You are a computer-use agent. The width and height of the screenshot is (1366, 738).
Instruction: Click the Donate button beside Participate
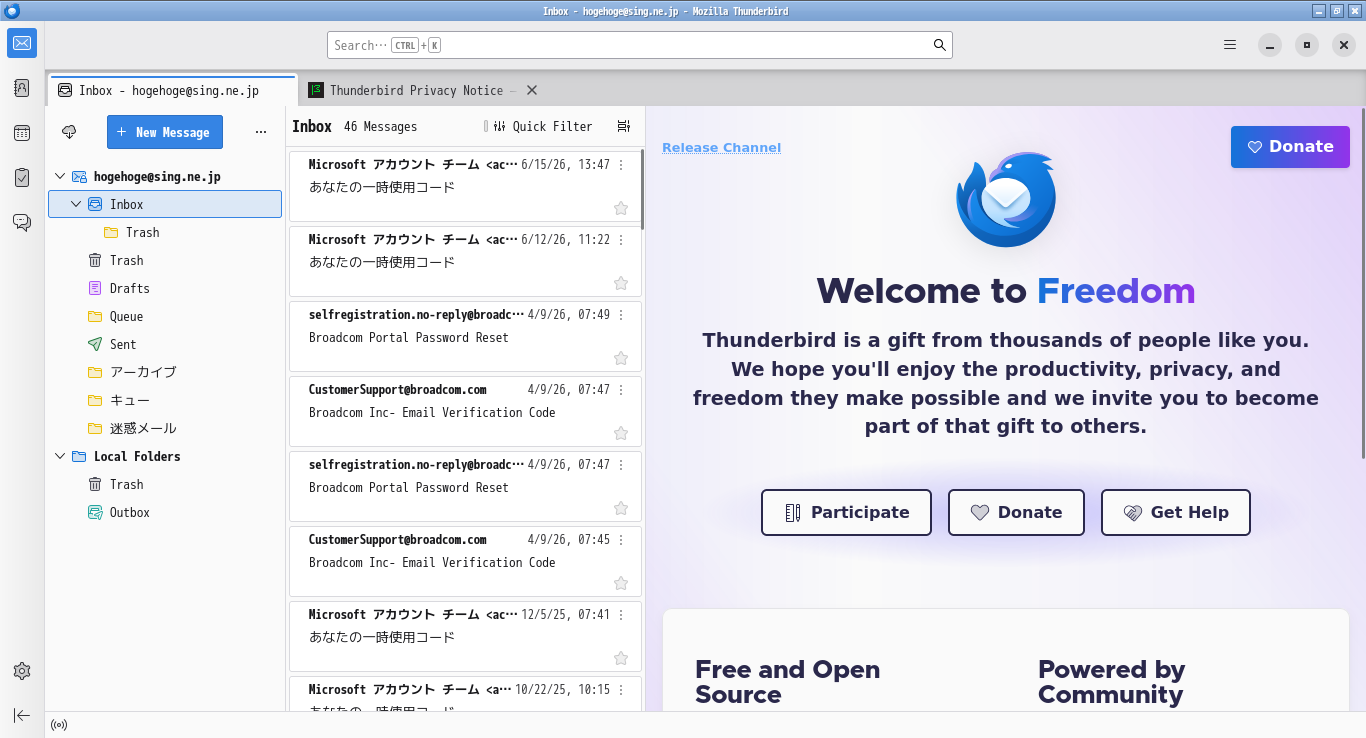1016,512
